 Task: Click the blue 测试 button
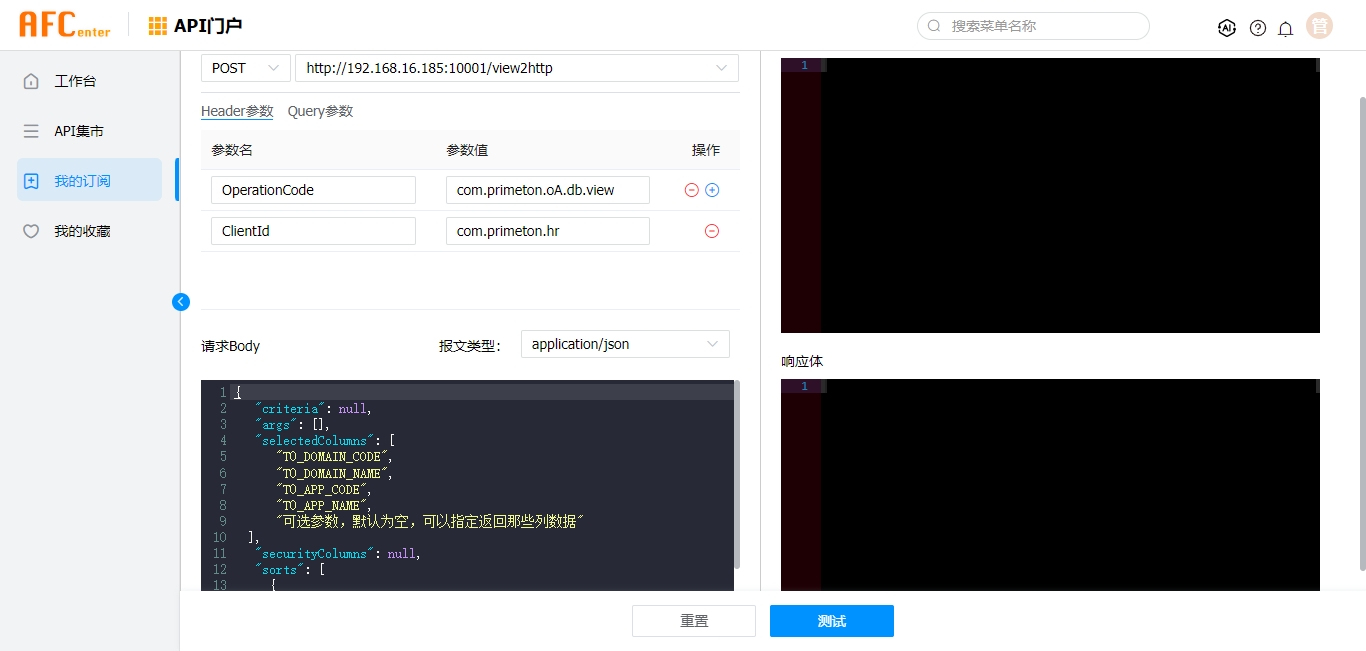[x=831, y=621]
